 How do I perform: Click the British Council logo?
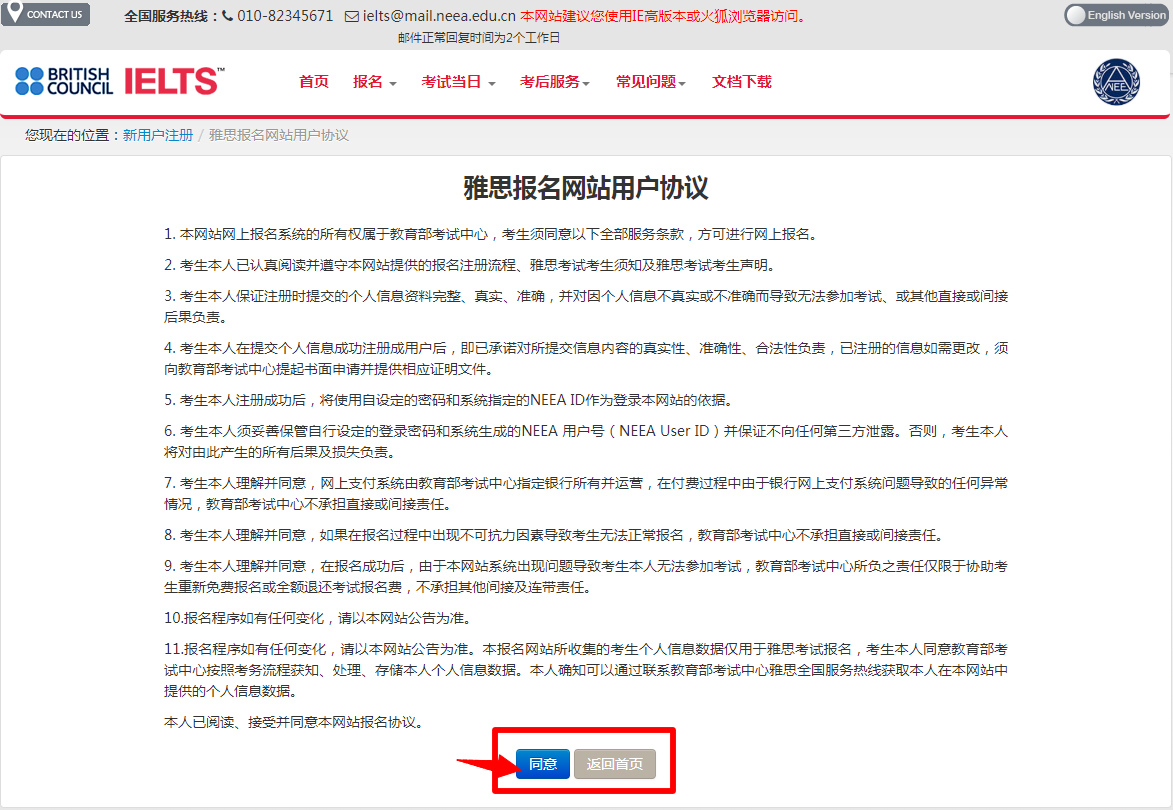(x=62, y=81)
